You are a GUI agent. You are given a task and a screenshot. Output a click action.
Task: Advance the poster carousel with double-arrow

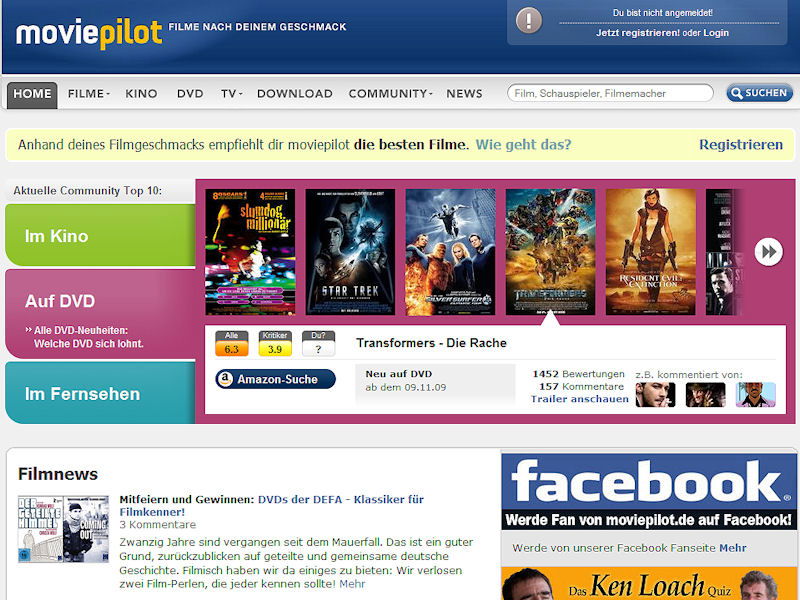pos(768,252)
